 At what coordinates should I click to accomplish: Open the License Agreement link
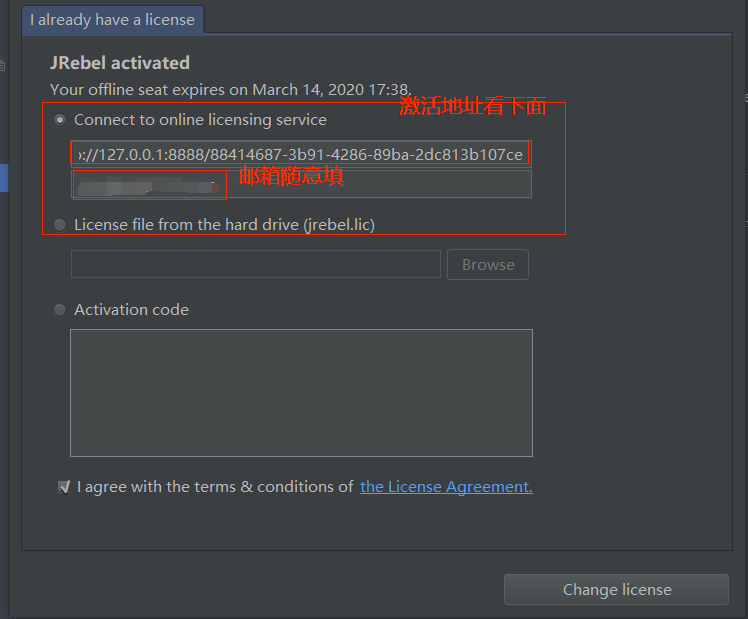coord(447,486)
